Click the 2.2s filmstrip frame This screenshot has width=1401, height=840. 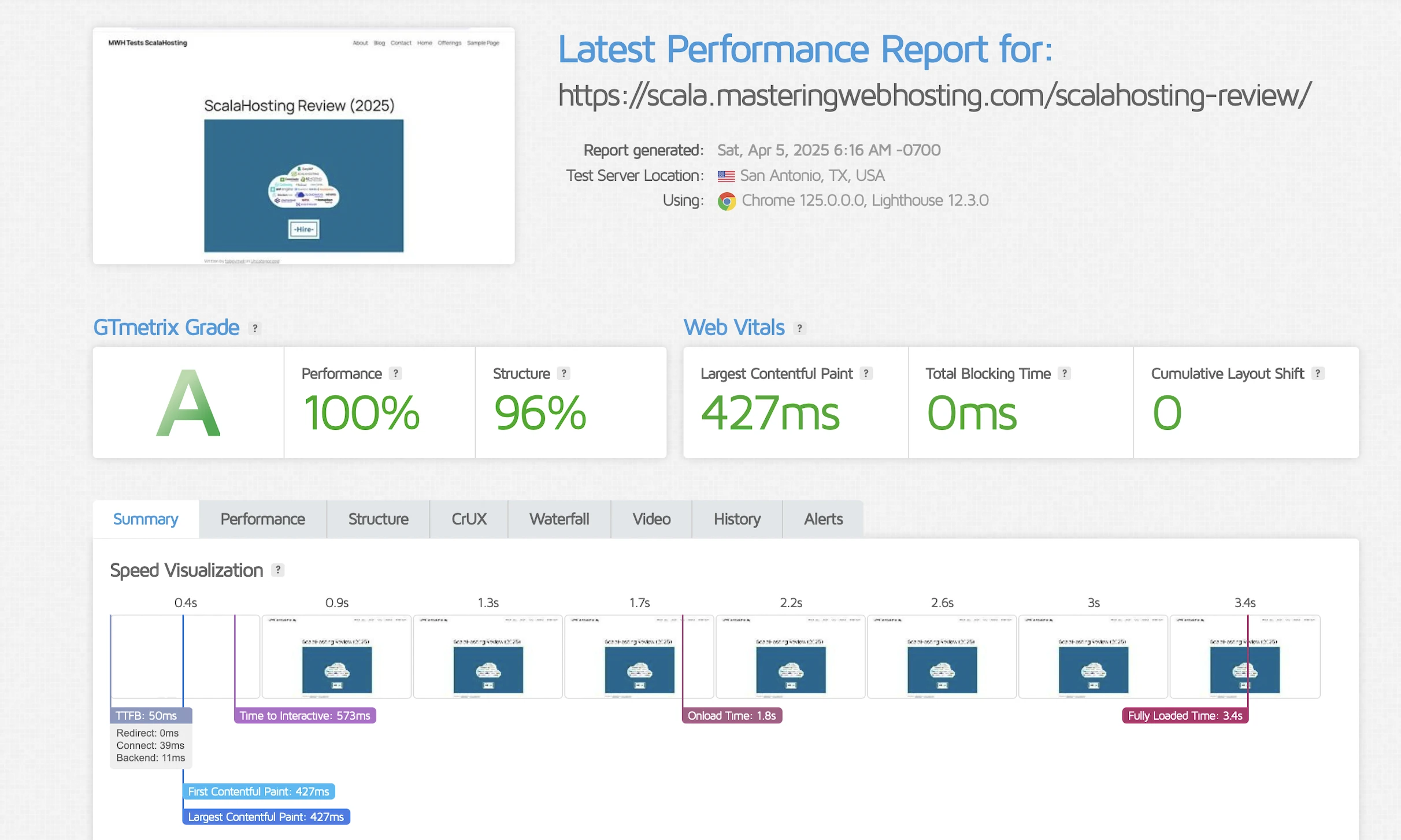791,656
